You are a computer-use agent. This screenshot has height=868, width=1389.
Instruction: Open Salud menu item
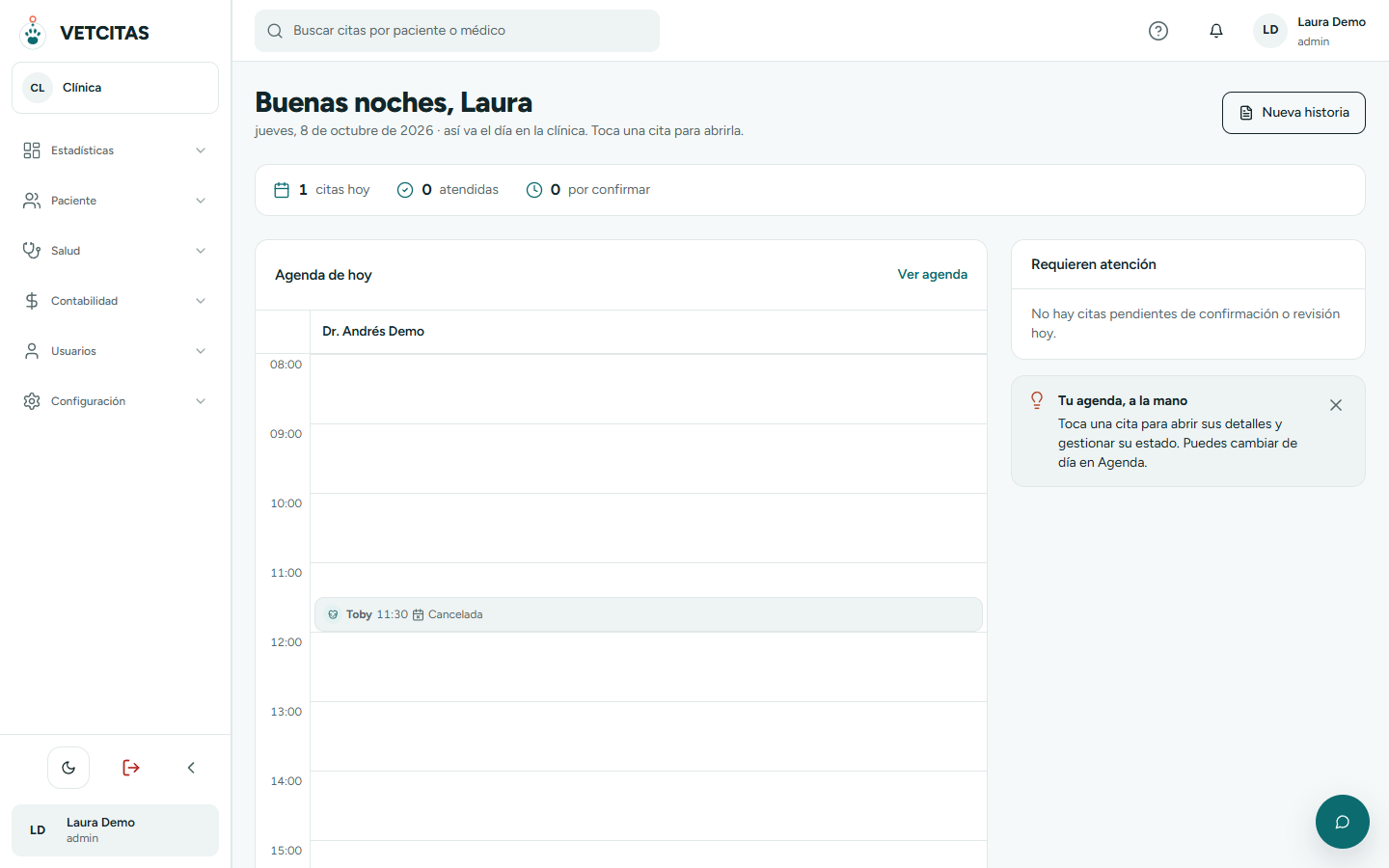click(115, 251)
